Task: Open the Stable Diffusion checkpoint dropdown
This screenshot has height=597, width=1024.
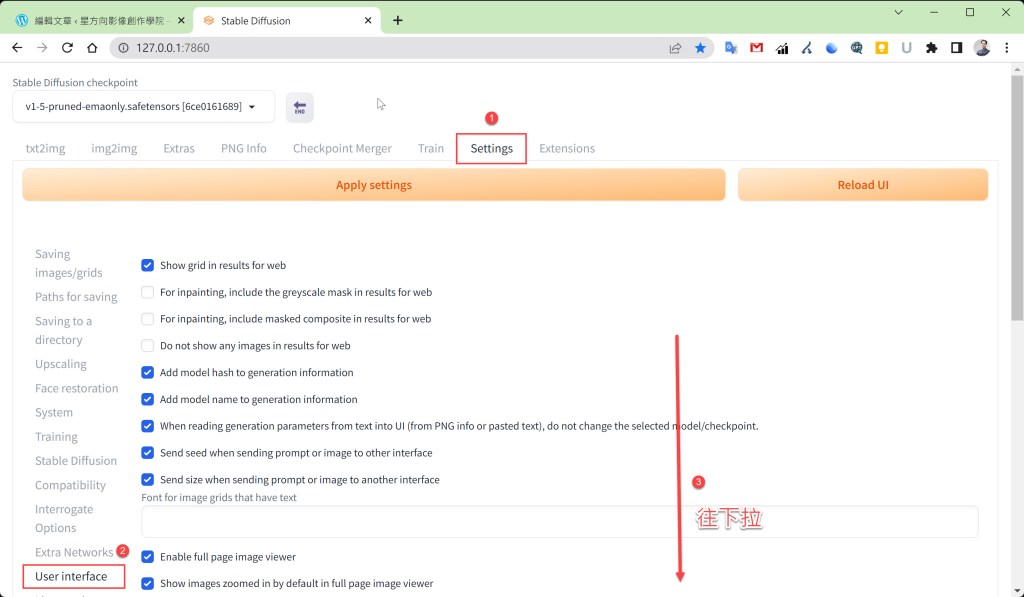Action: click(143, 107)
